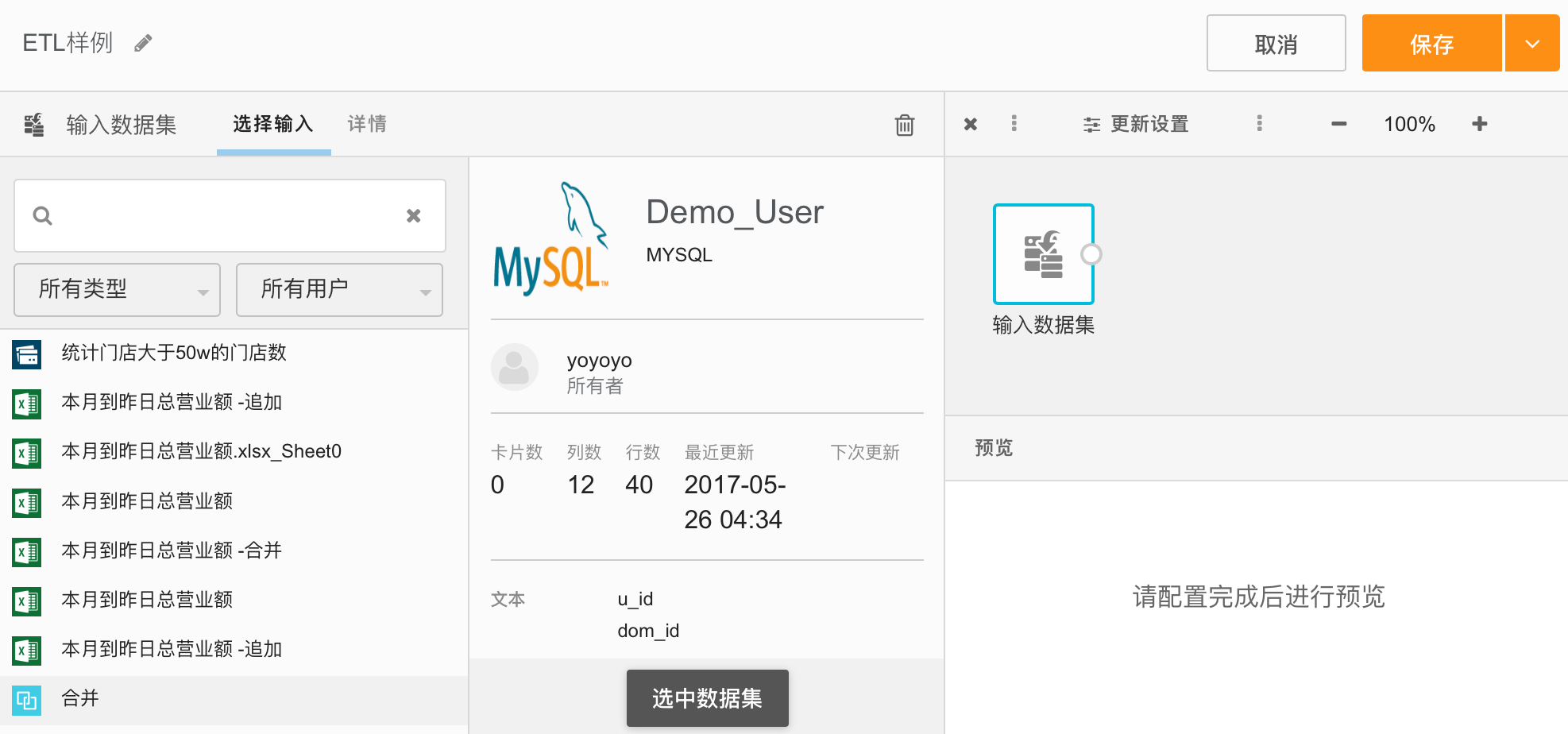Zoom in with the plus icon
The width and height of the screenshot is (1568, 734).
1479,124
